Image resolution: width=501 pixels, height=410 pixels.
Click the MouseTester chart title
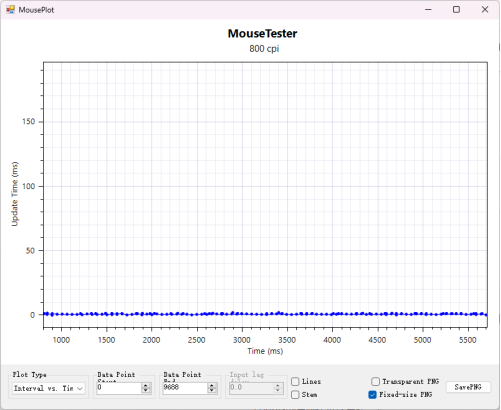pos(262,34)
